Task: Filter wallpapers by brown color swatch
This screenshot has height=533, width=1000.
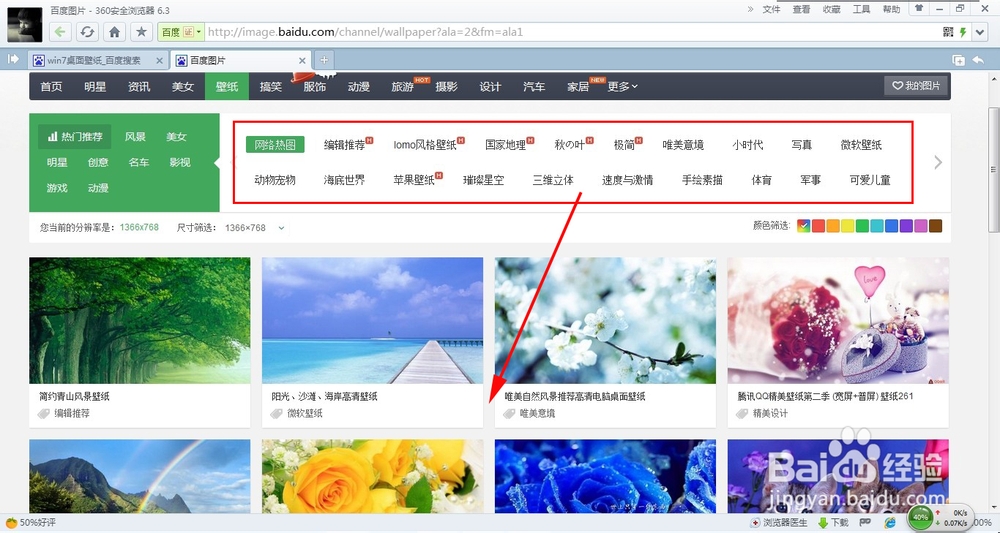Action: [935, 226]
